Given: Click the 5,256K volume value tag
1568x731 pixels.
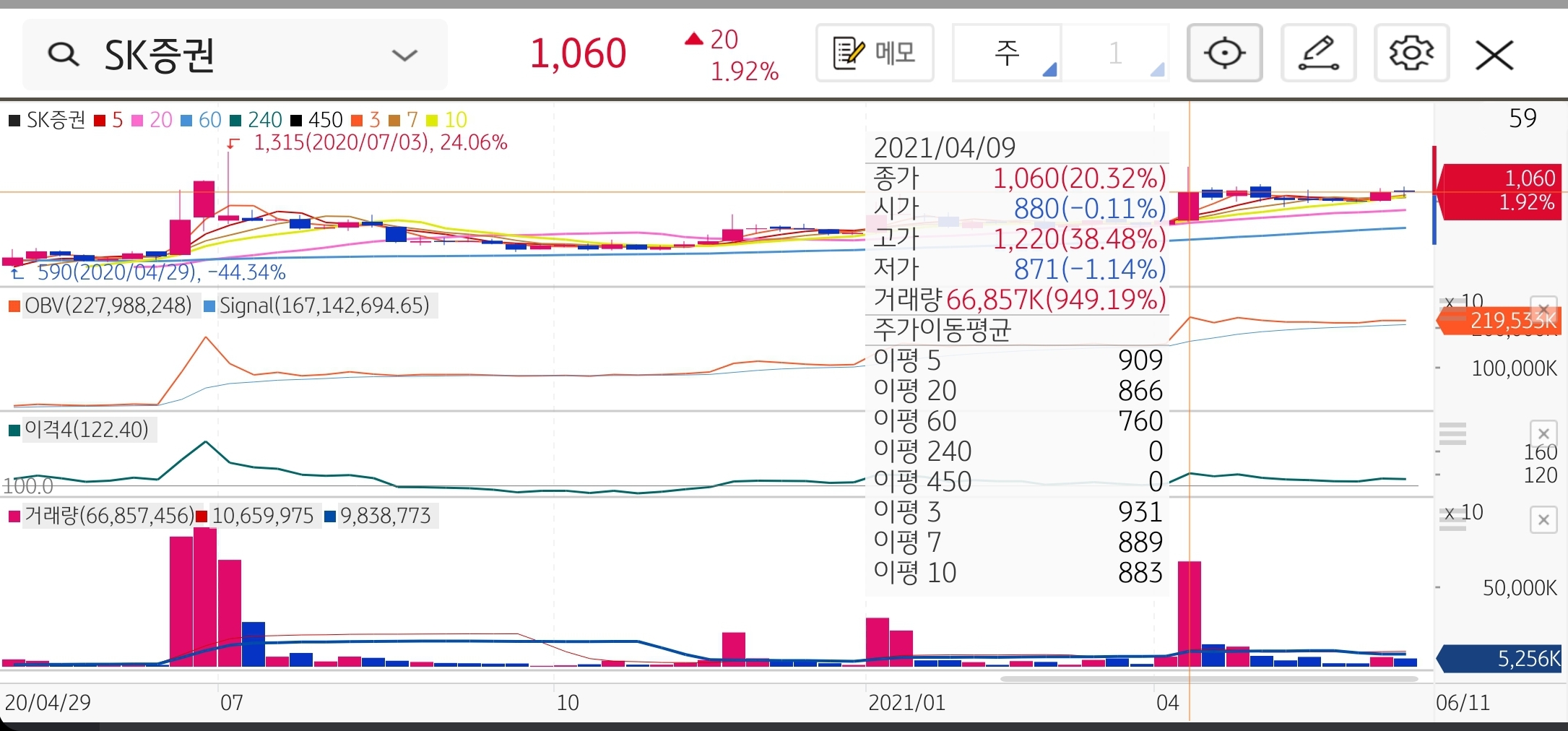Looking at the screenshot, I should (1499, 659).
